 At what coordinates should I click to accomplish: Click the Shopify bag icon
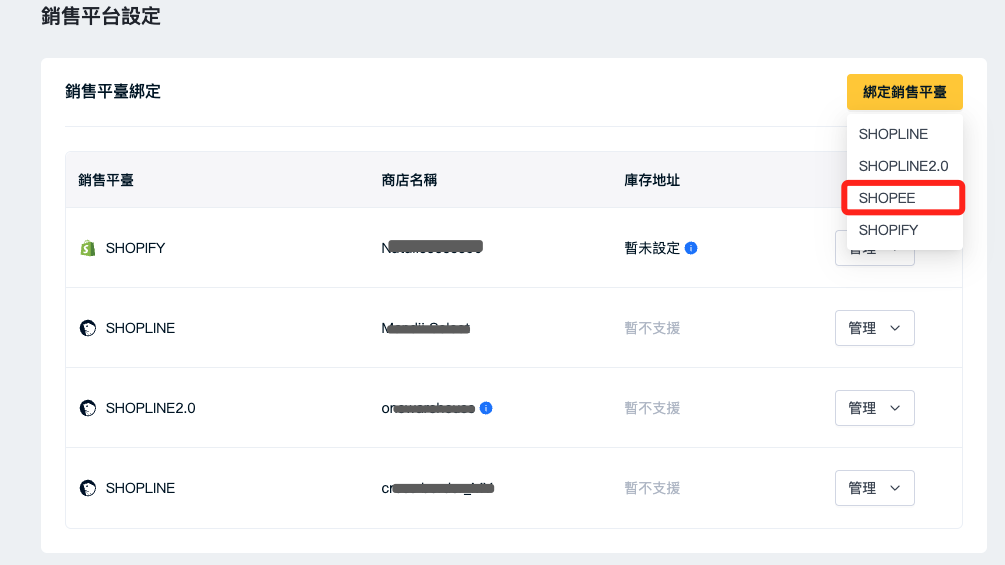coord(88,248)
